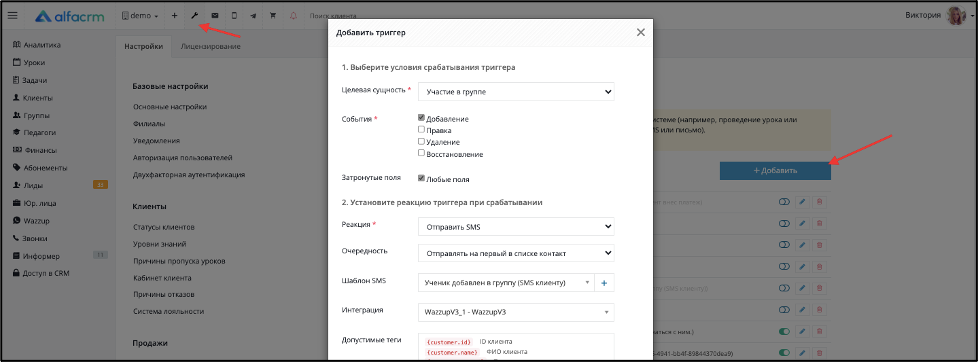Expand the Целевая сущность dropdown
The width and height of the screenshot is (979, 362).
point(516,92)
